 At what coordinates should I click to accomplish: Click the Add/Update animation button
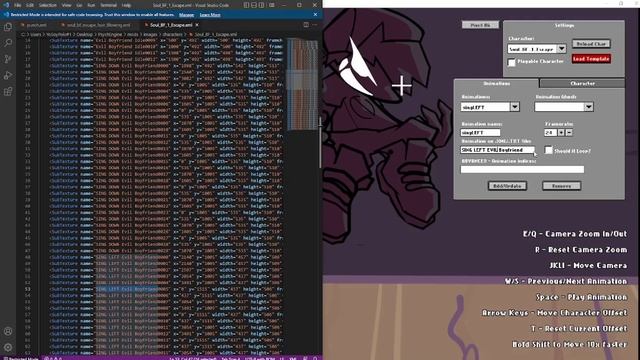[507, 186]
